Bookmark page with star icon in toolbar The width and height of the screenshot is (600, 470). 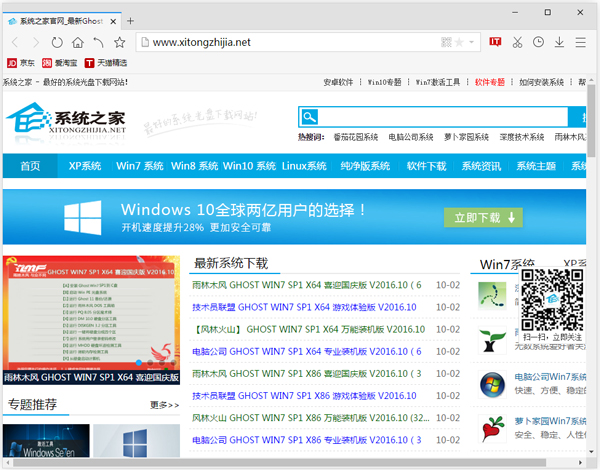tap(119, 42)
